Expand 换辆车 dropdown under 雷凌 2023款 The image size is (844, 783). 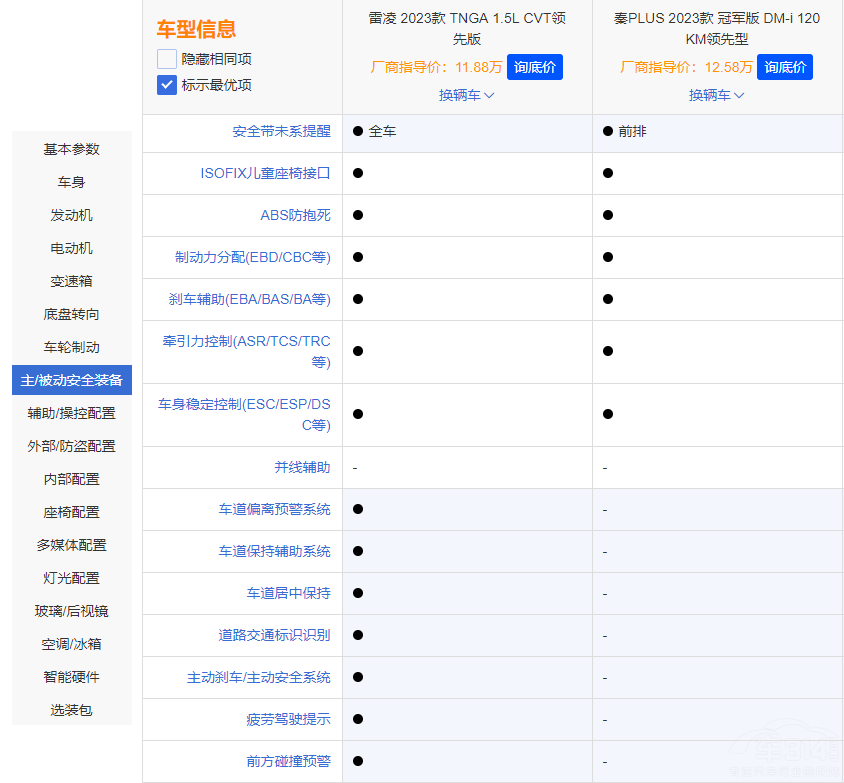[467, 95]
